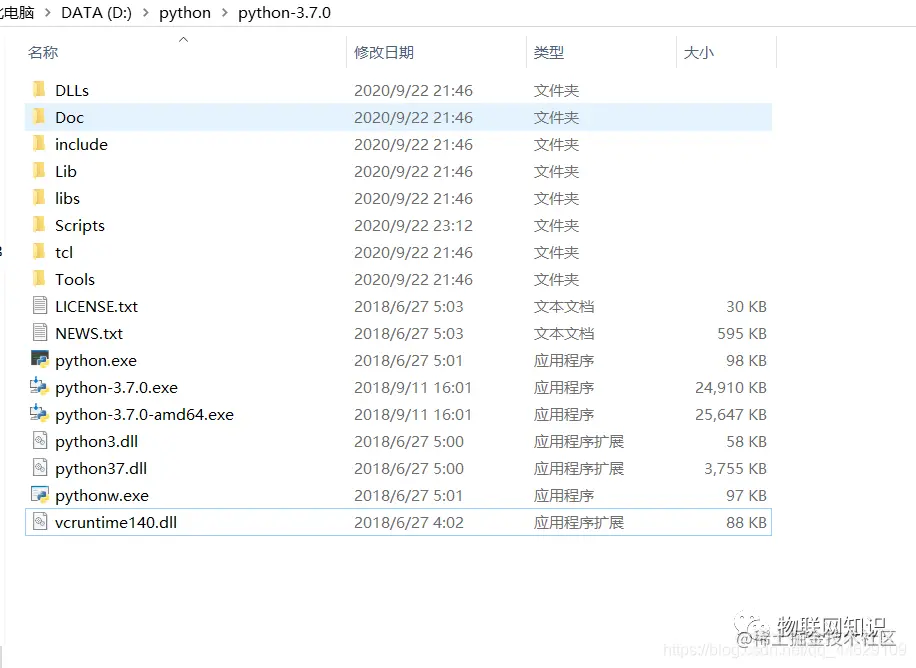Click the Lib folder icon
The width and height of the screenshot is (916, 668).
[39, 171]
